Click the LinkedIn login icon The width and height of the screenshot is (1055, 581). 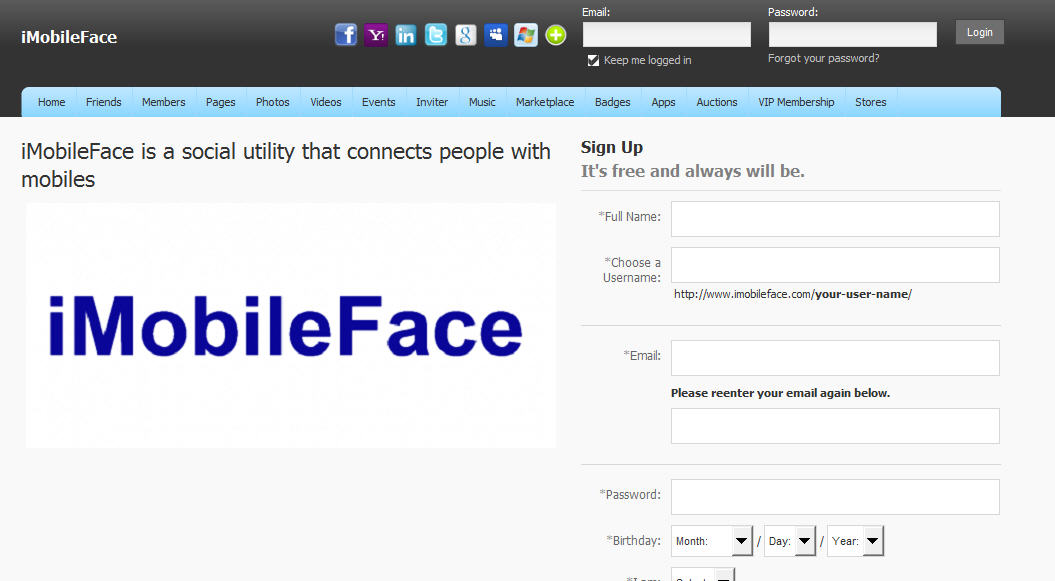click(x=406, y=34)
